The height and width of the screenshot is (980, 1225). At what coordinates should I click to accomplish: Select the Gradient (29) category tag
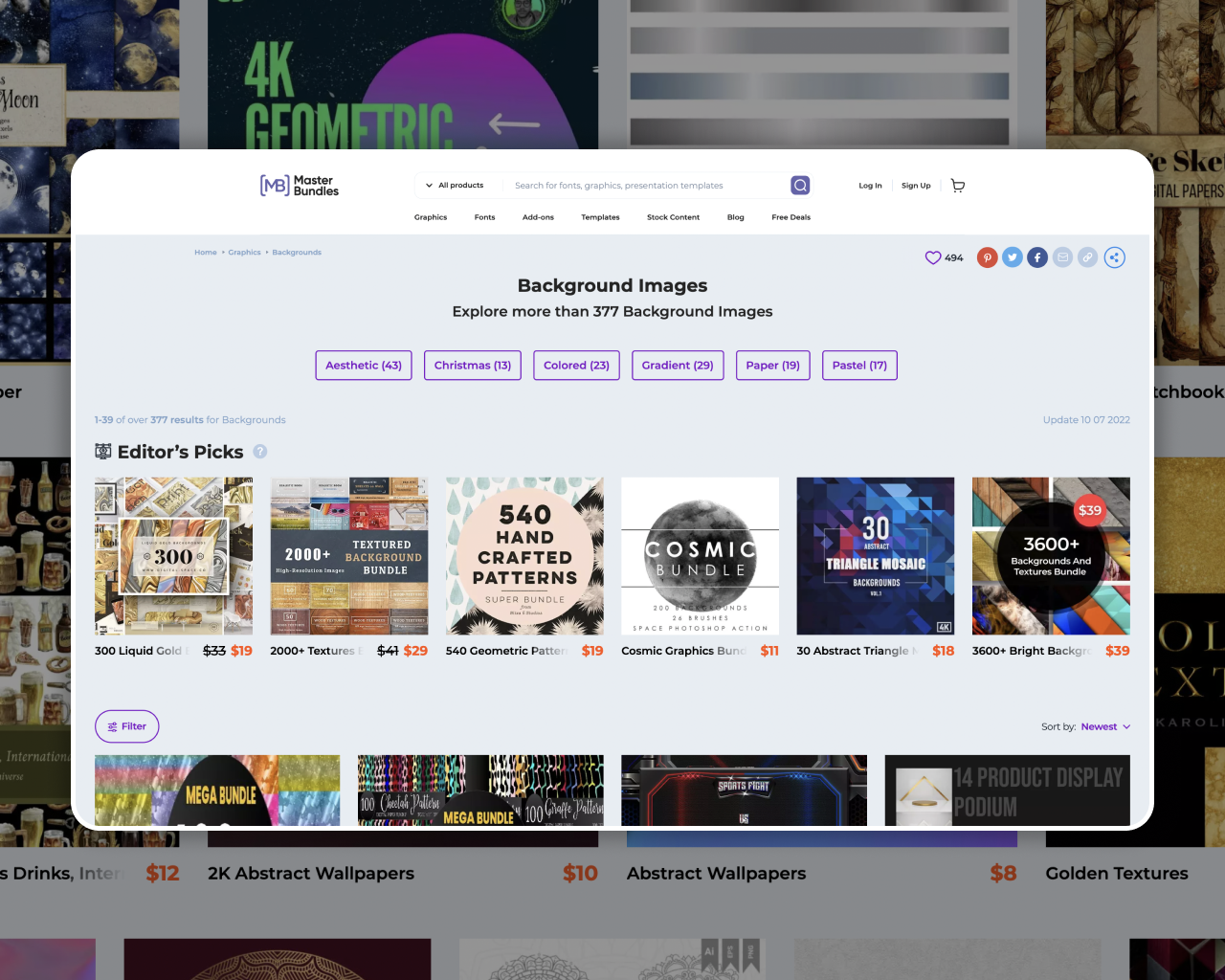pos(678,366)
